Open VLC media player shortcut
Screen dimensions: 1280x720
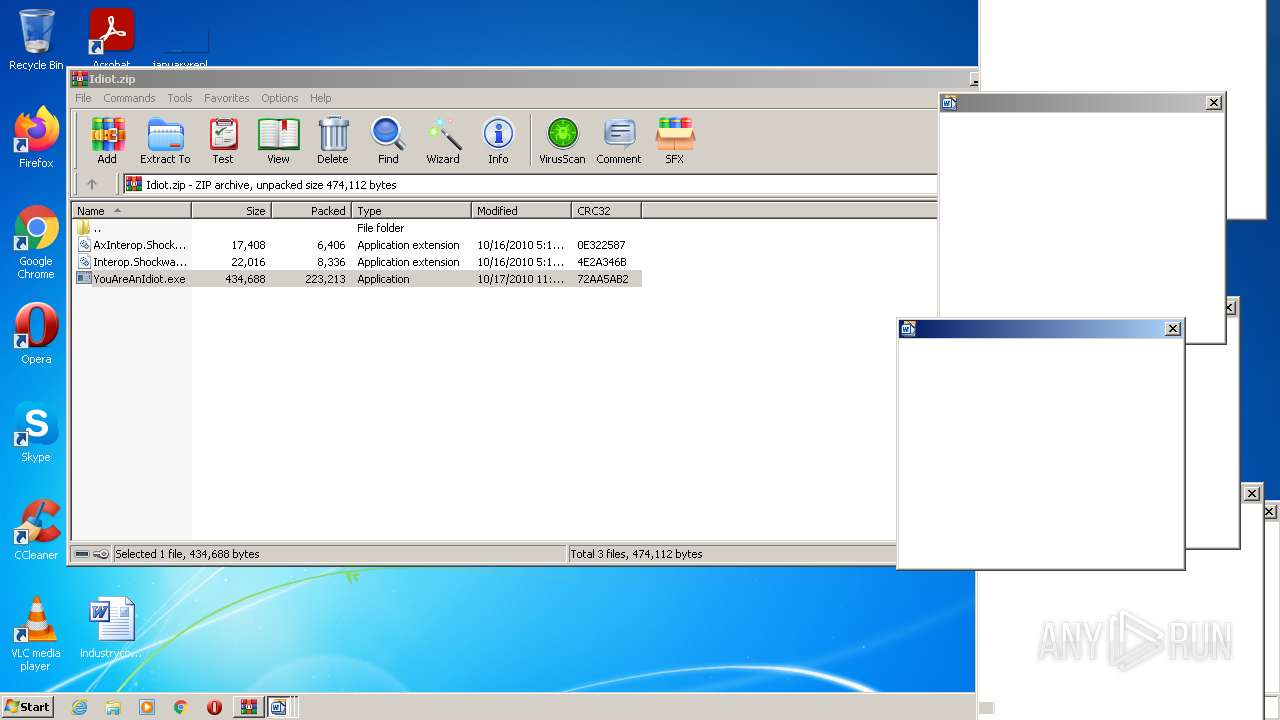(x=36, y=634)
